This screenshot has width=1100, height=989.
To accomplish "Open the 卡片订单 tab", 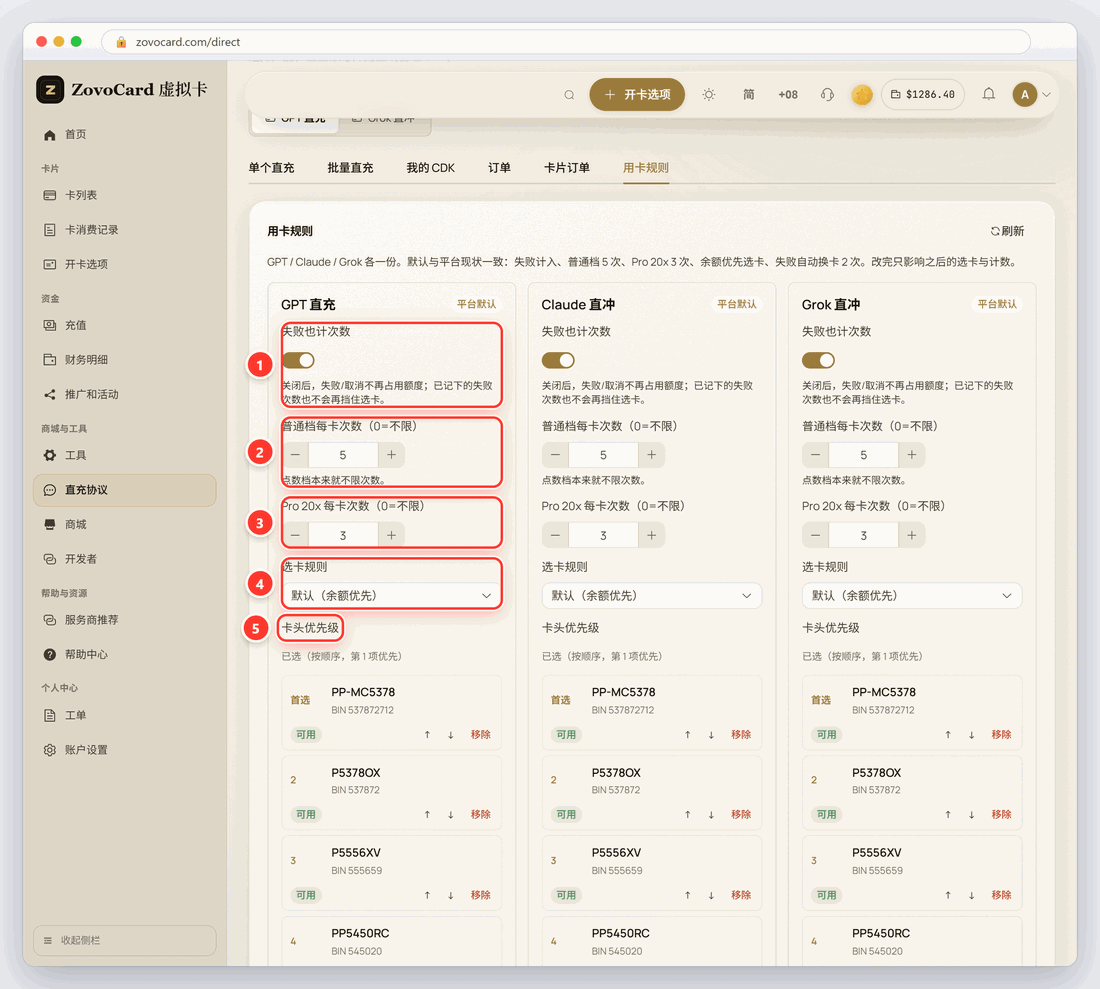I will click(567, 168).
